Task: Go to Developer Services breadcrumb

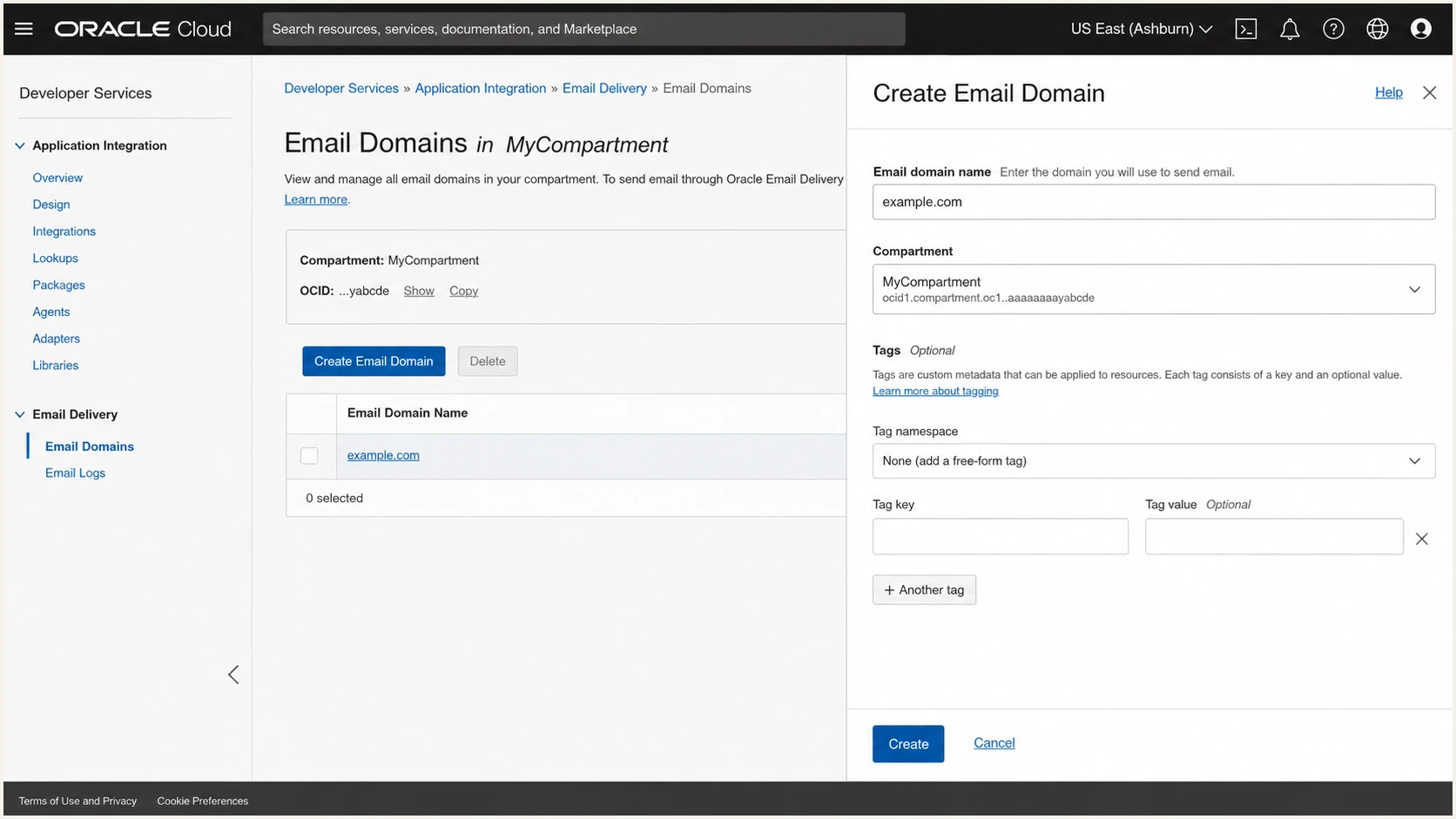Action: tap(341, 88)
